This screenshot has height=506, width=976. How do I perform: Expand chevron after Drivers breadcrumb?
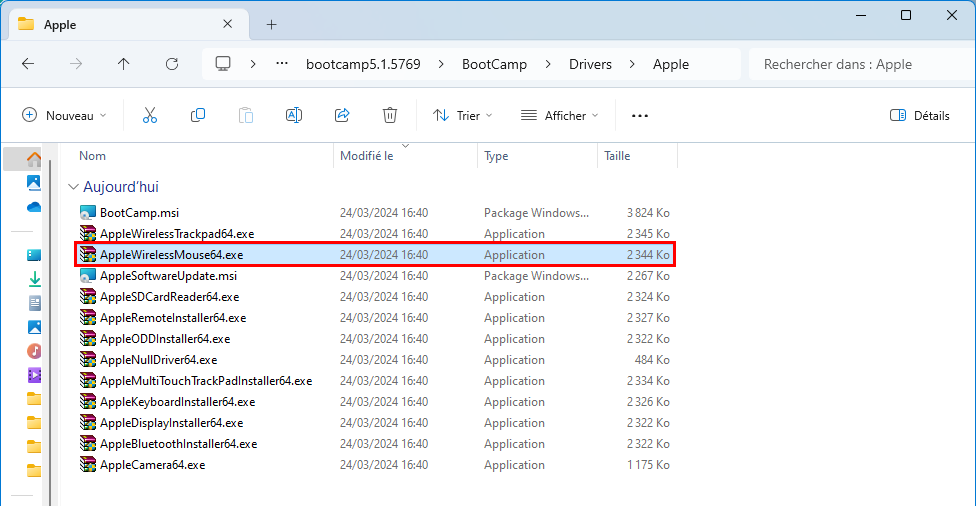pos(632,64)
